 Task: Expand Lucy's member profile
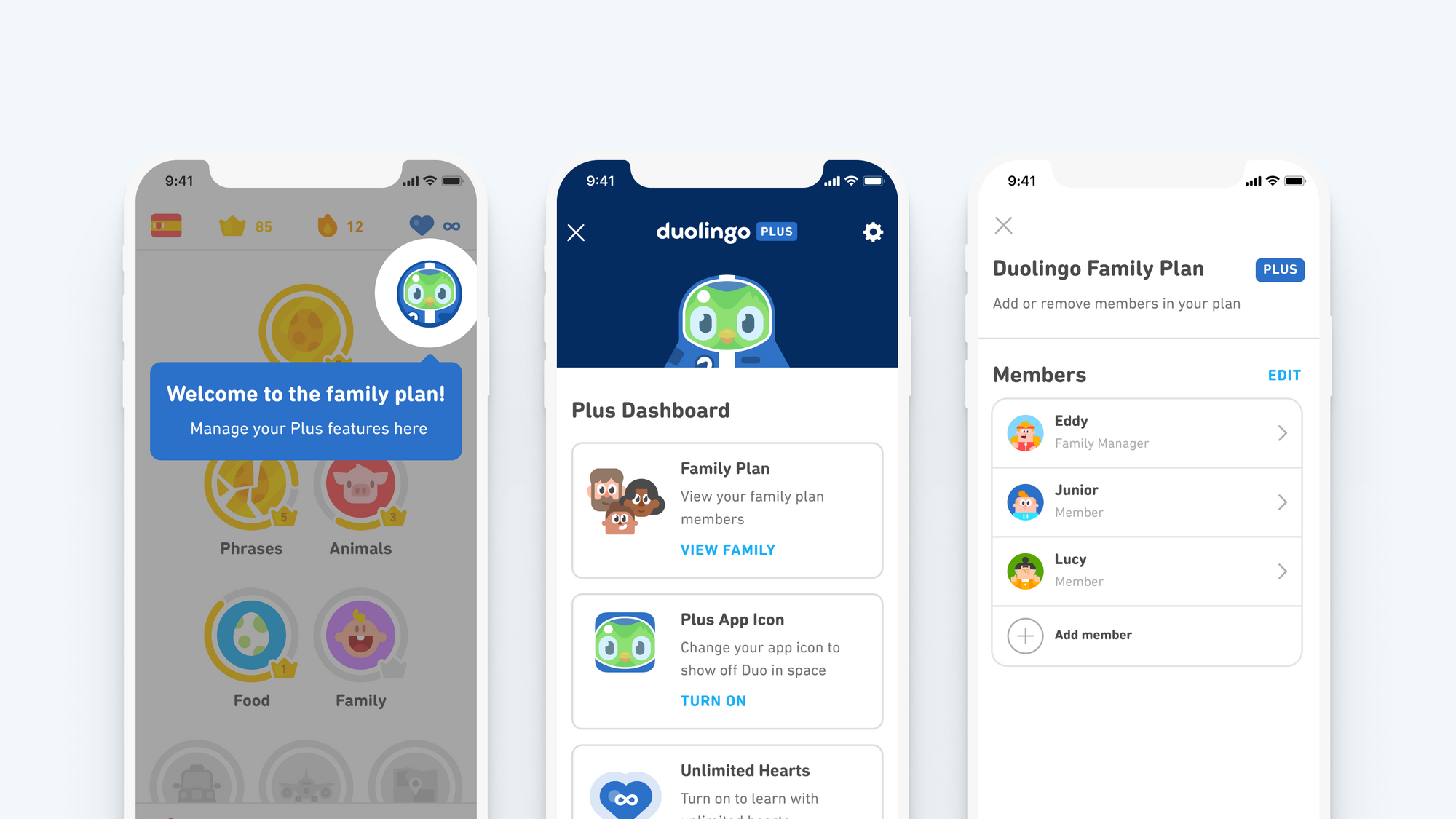tap(1281, 569)
